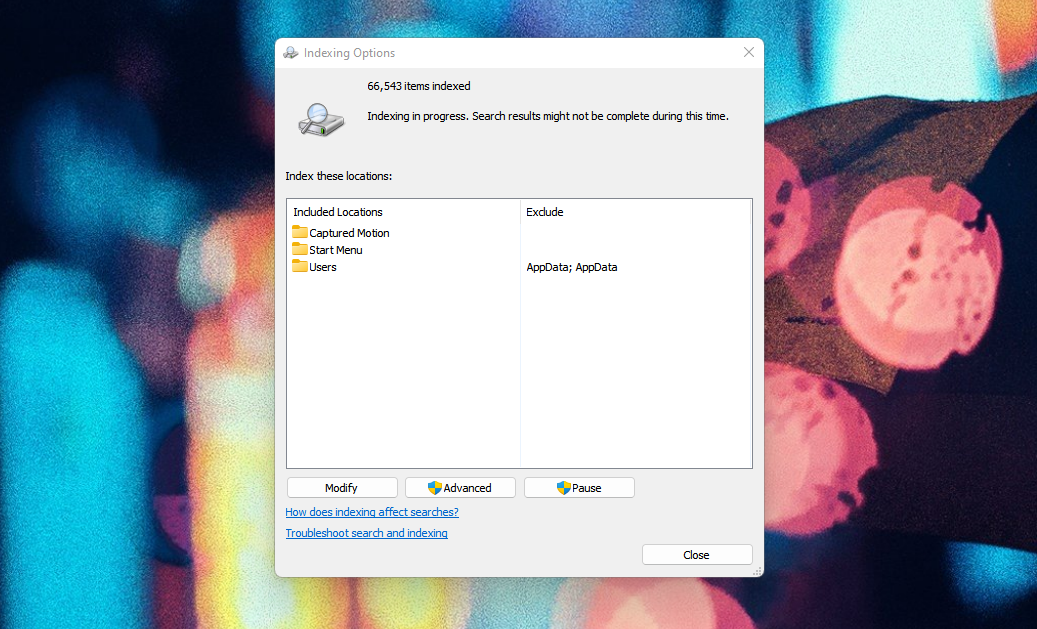Open the Modify locations dialog
Screen dimensions: 1037x629
click(x=342, y=487)
